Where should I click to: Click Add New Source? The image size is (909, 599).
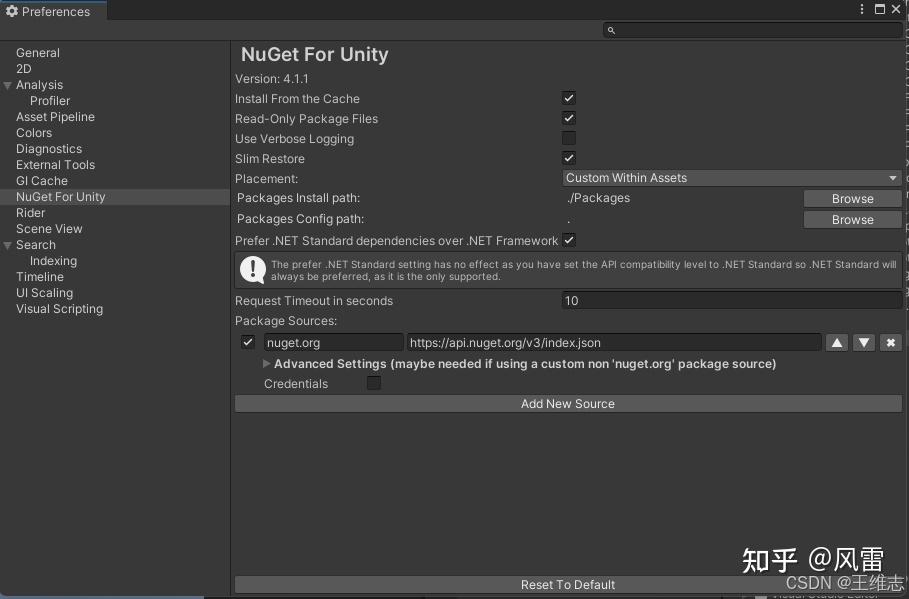tap(568, 403)
